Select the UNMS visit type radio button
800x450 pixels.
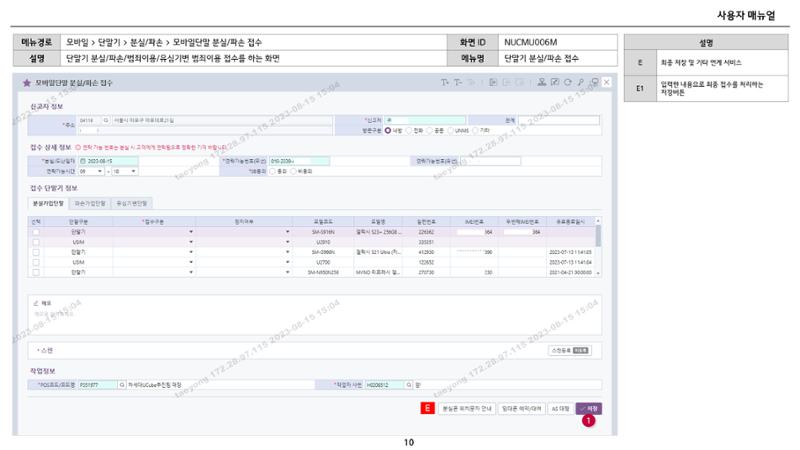tap(451, 131)
